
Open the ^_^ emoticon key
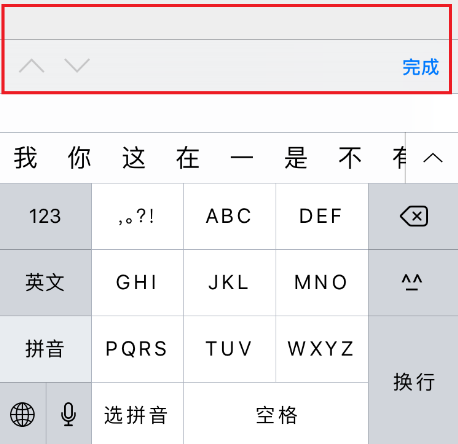pos(414,283)
